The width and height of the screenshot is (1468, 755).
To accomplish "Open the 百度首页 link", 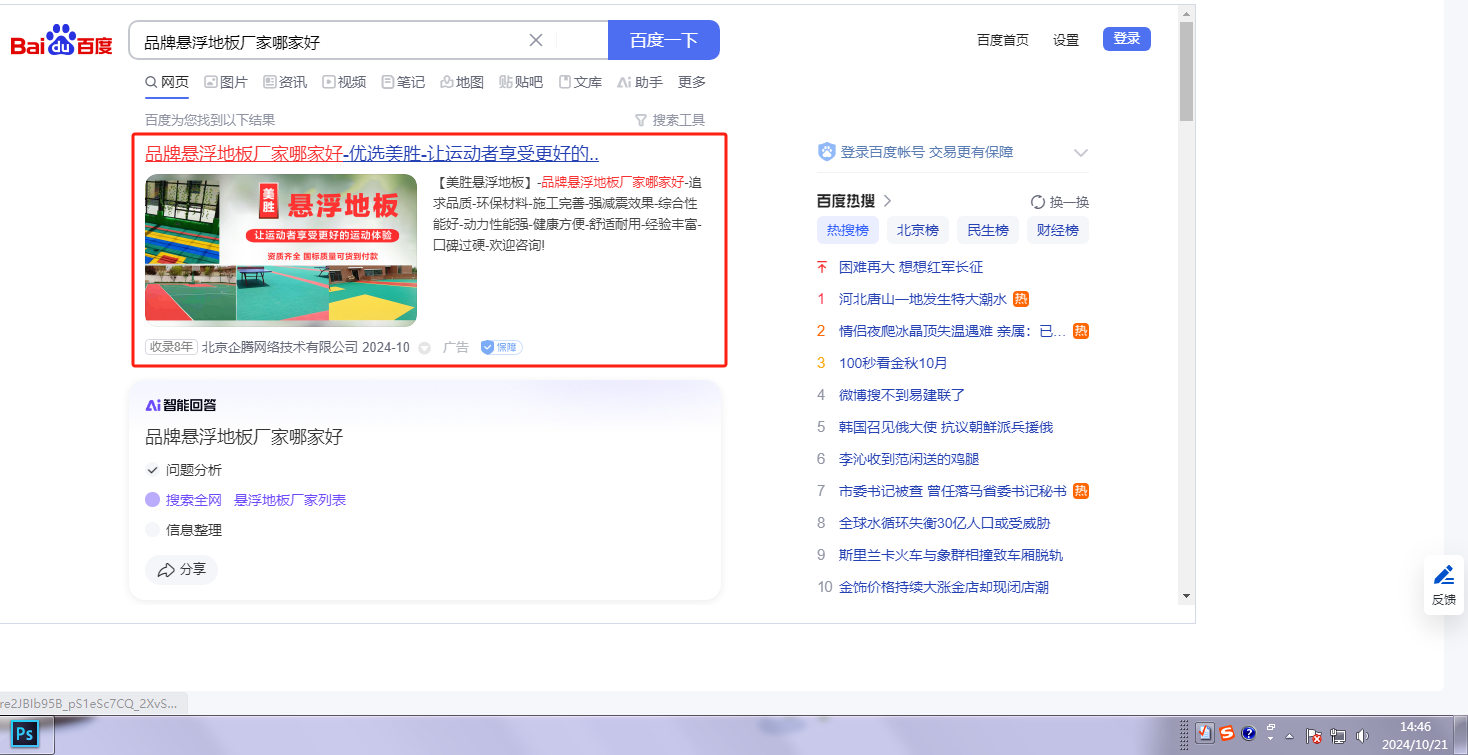I will pos(1003,40).
